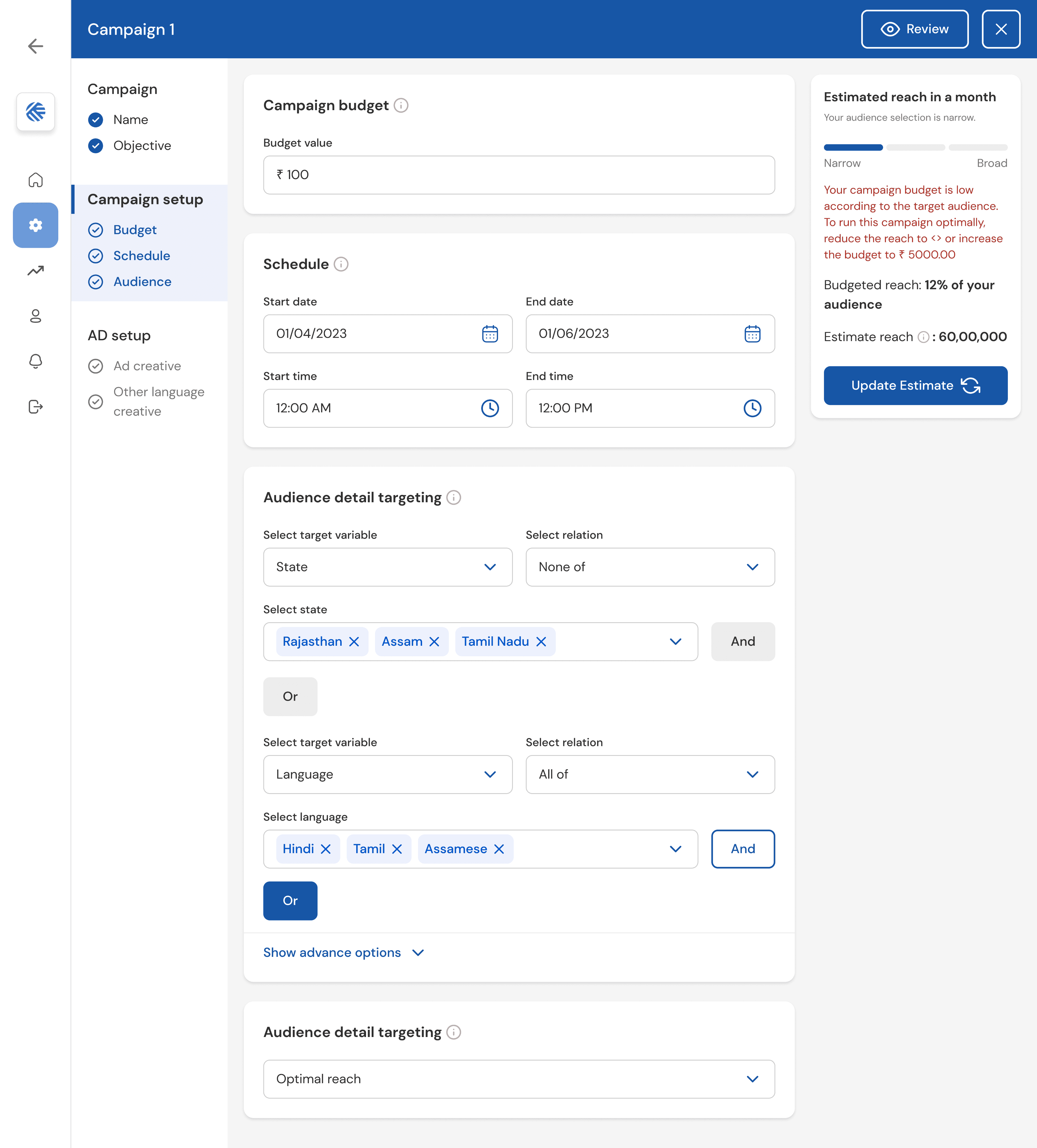Open the All of relation dropdown

(650, 774)
